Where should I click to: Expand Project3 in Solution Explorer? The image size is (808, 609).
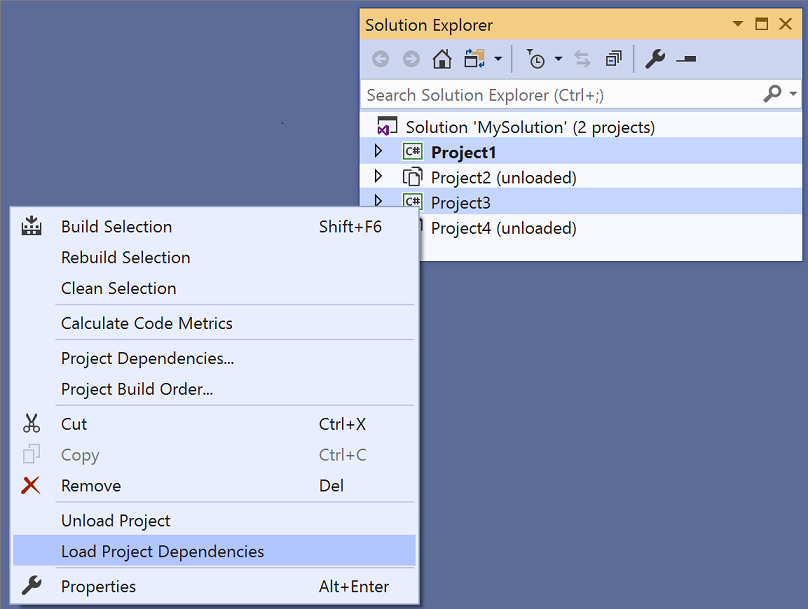click(x=379, y=202)
